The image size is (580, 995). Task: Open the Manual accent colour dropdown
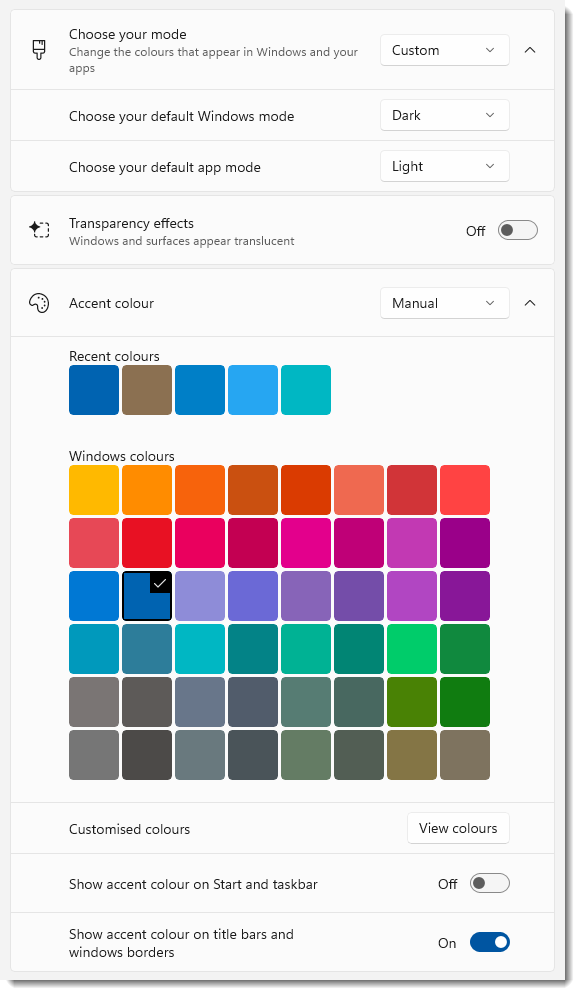[444, 303]
